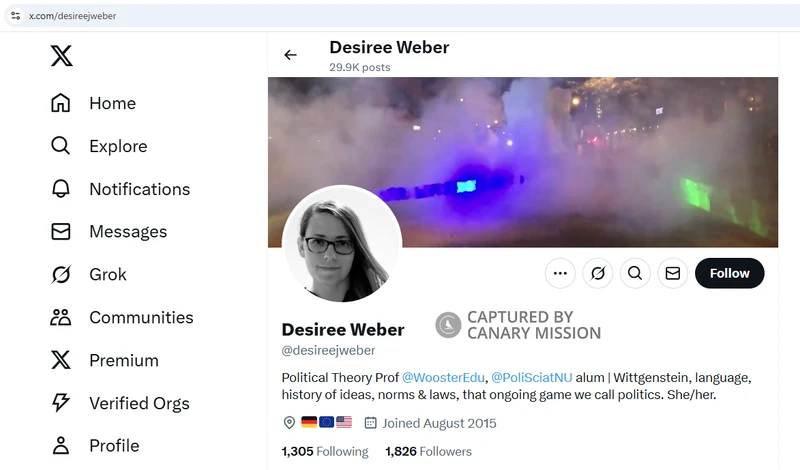Open the more options ellipsis button
800x470 pixels.
(x=560, y=274)
